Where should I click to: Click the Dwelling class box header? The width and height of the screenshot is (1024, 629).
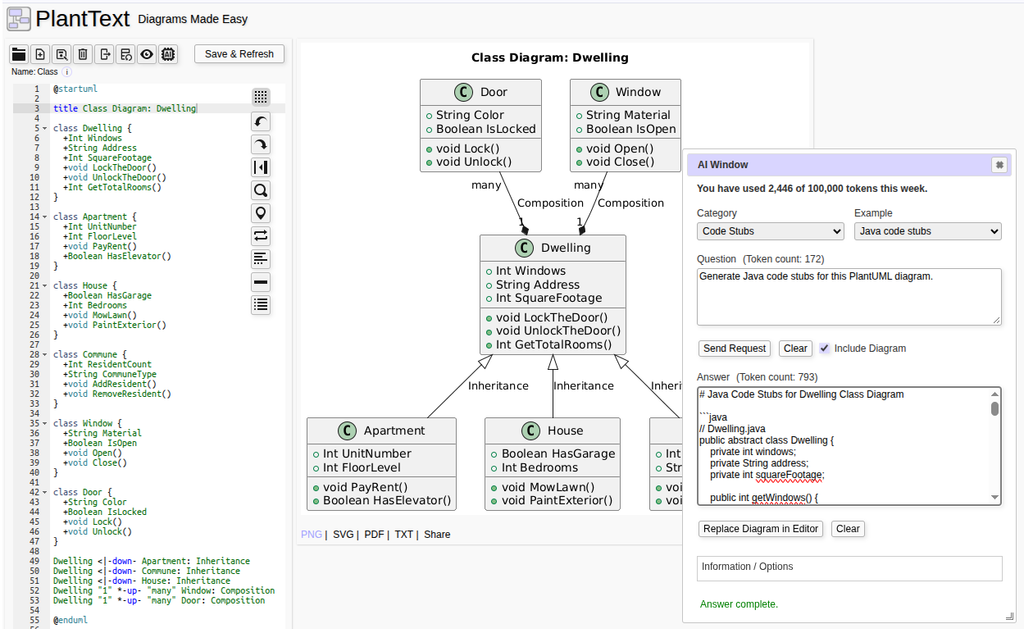pyautogui.click(x=552, y=248)
